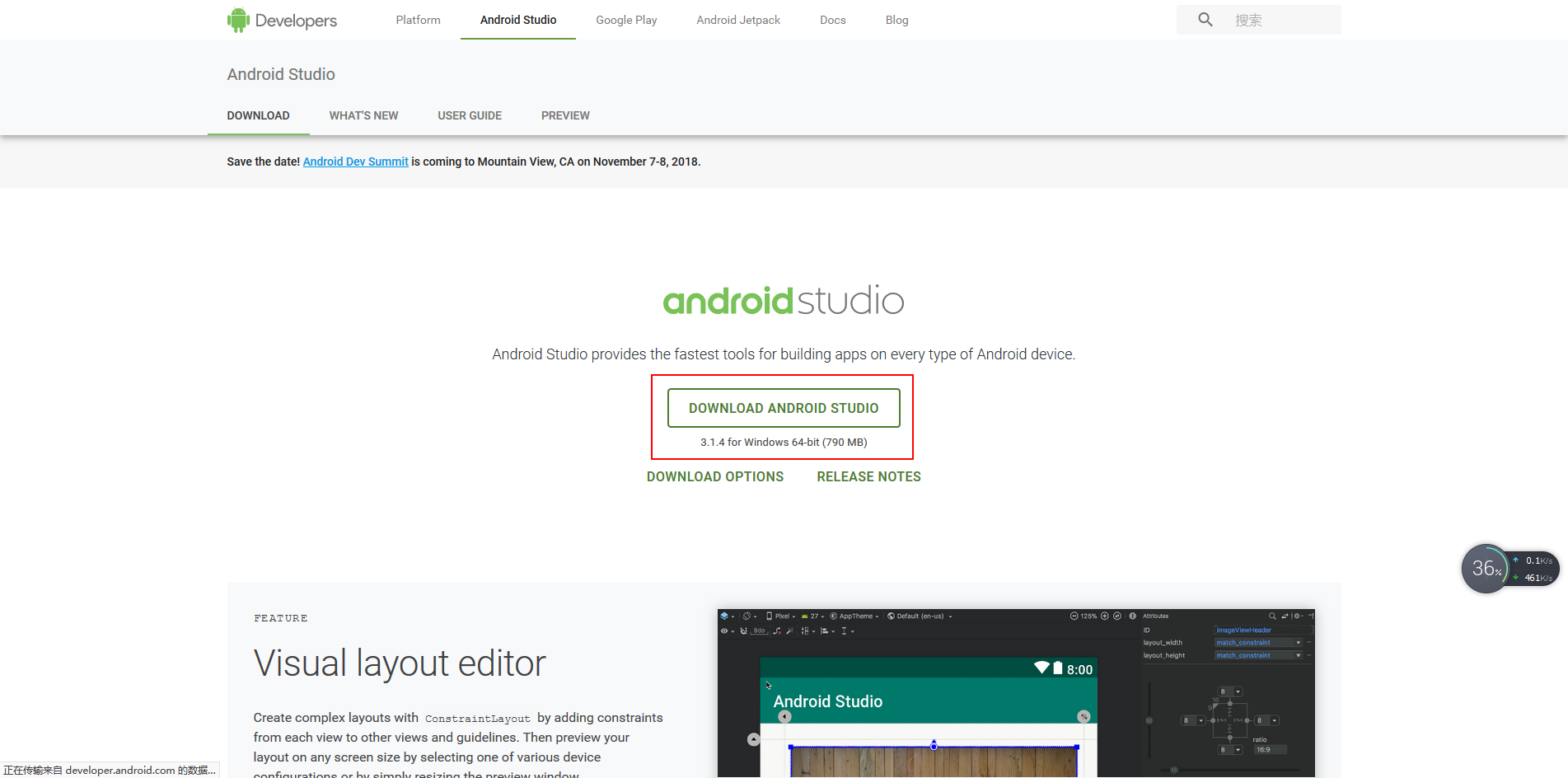This screenshot has width=1568, height=778.
Task: Open the Android Jetpack nav item
Action: (x=738, y=20)
